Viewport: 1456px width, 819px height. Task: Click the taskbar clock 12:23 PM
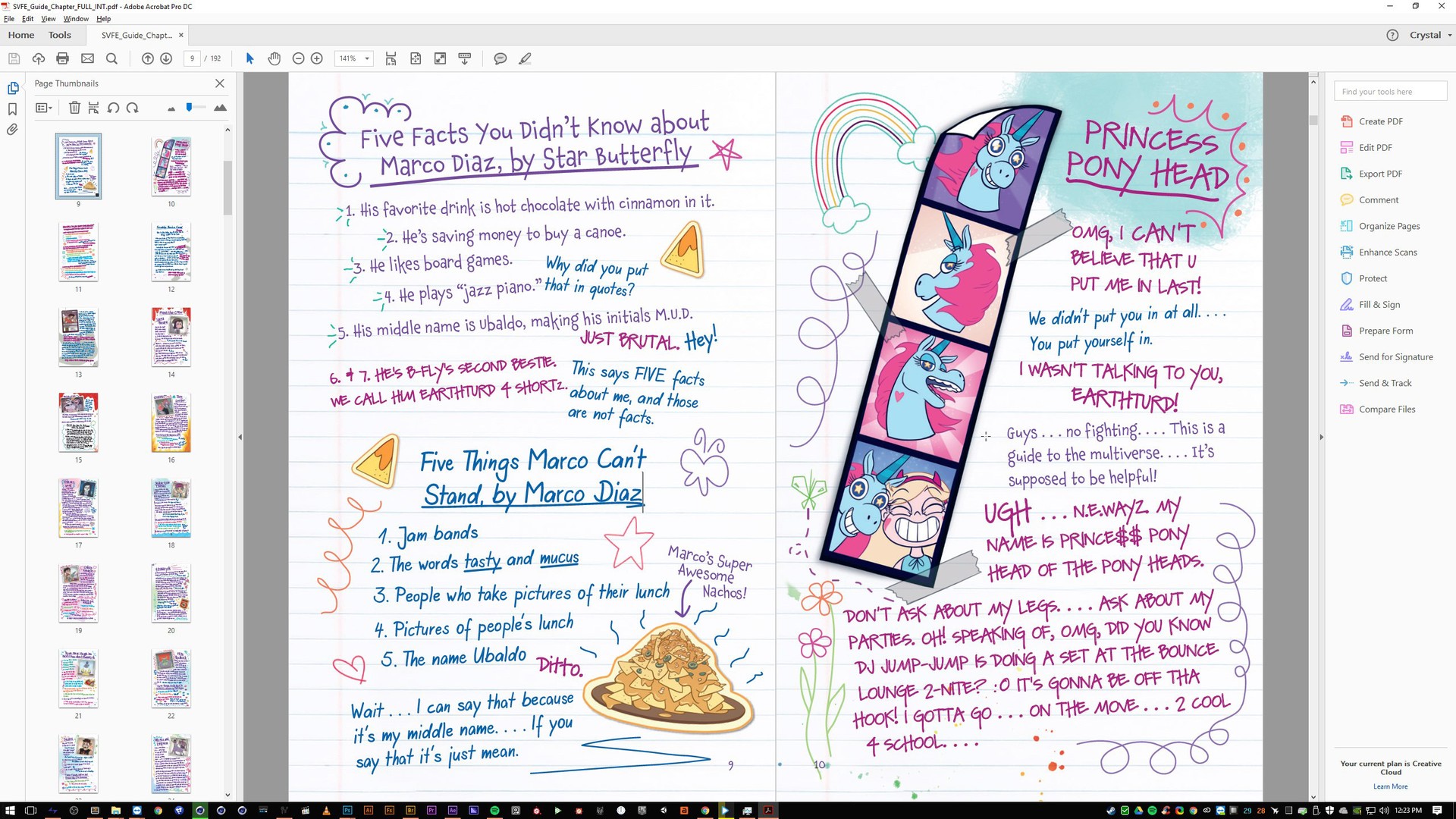1408,810
